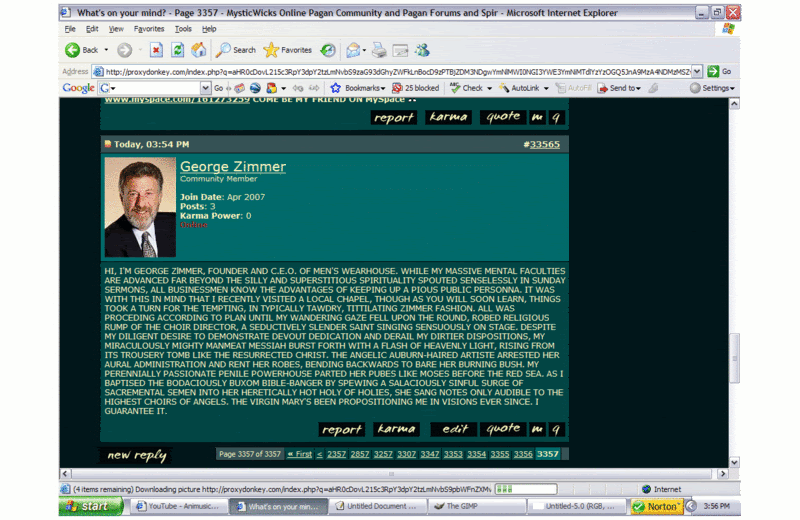Click the Messenger people icon in toolbar
This screenshot has width=800, height=520.
pyautogui.click(x=422, y=50)
